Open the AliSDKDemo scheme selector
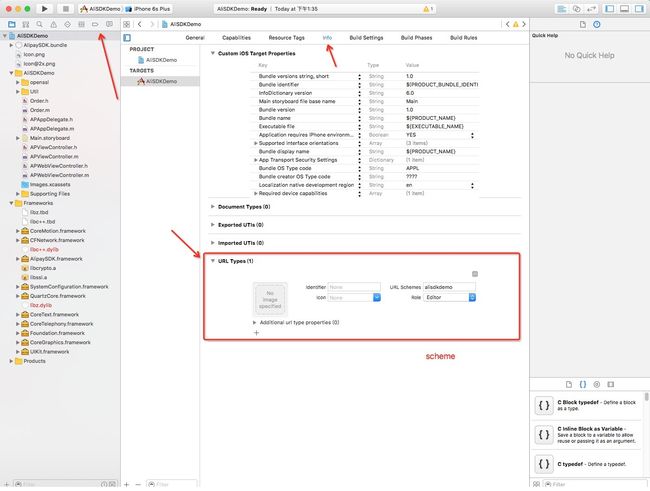650x491 pixels. tap(101, 9)
